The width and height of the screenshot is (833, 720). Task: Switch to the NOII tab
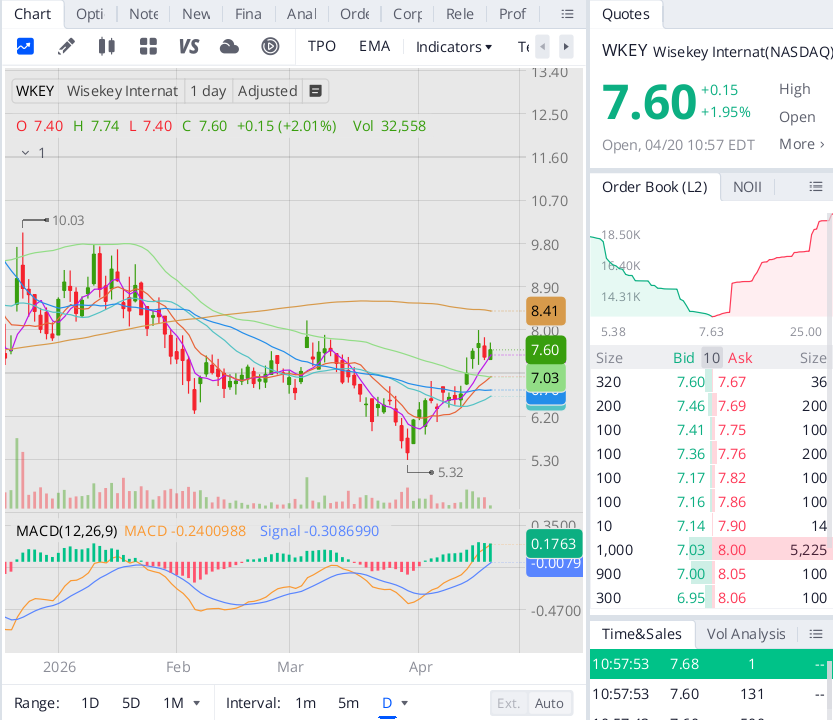(747, 187)
